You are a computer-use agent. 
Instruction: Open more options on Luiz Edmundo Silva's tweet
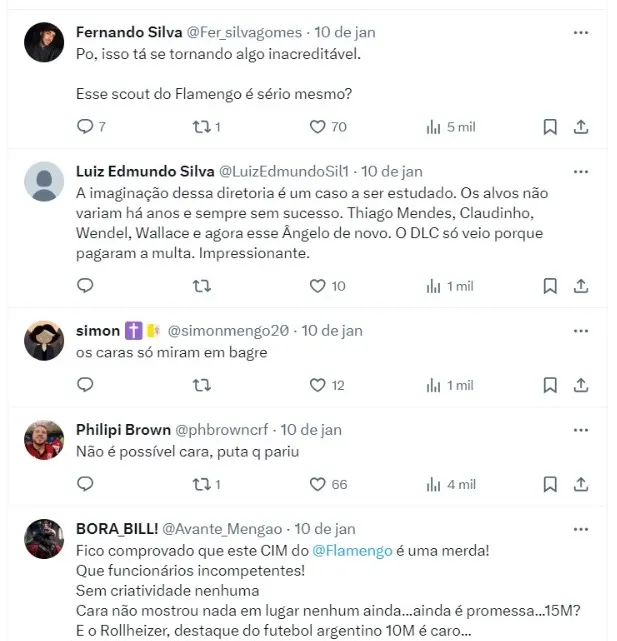(581, 171)
